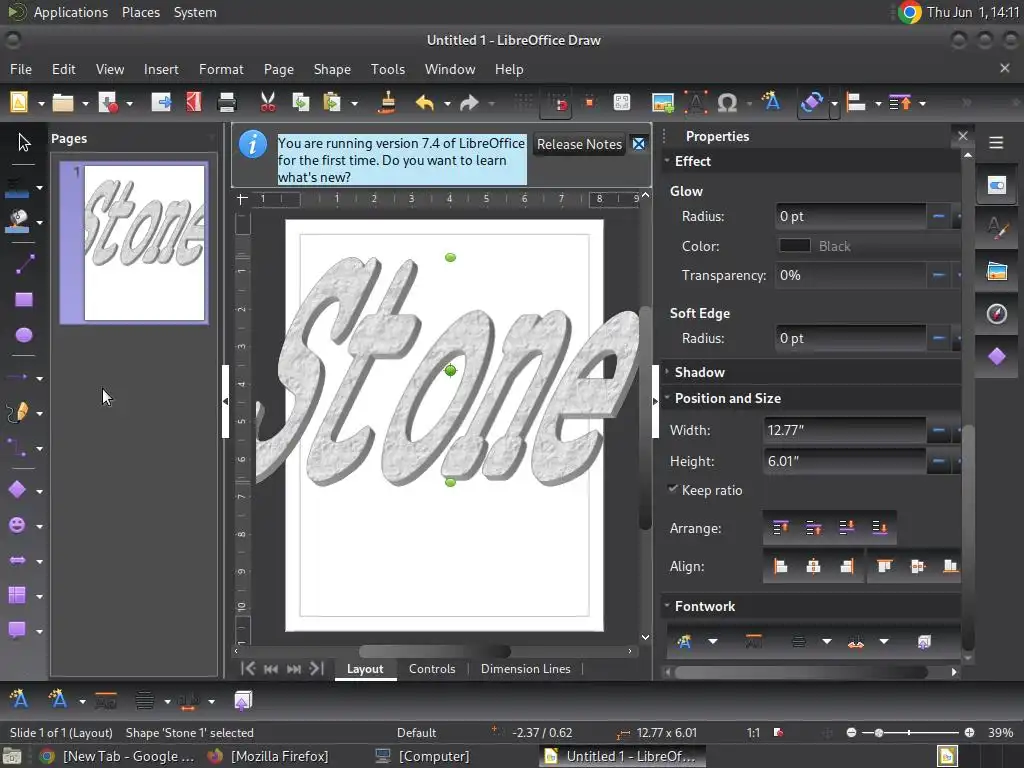Image resolution: width=1024 pixels, height=768 pixels.
Task: Switch to the Dimension Lines tab
Action: [x=526, y=669]
